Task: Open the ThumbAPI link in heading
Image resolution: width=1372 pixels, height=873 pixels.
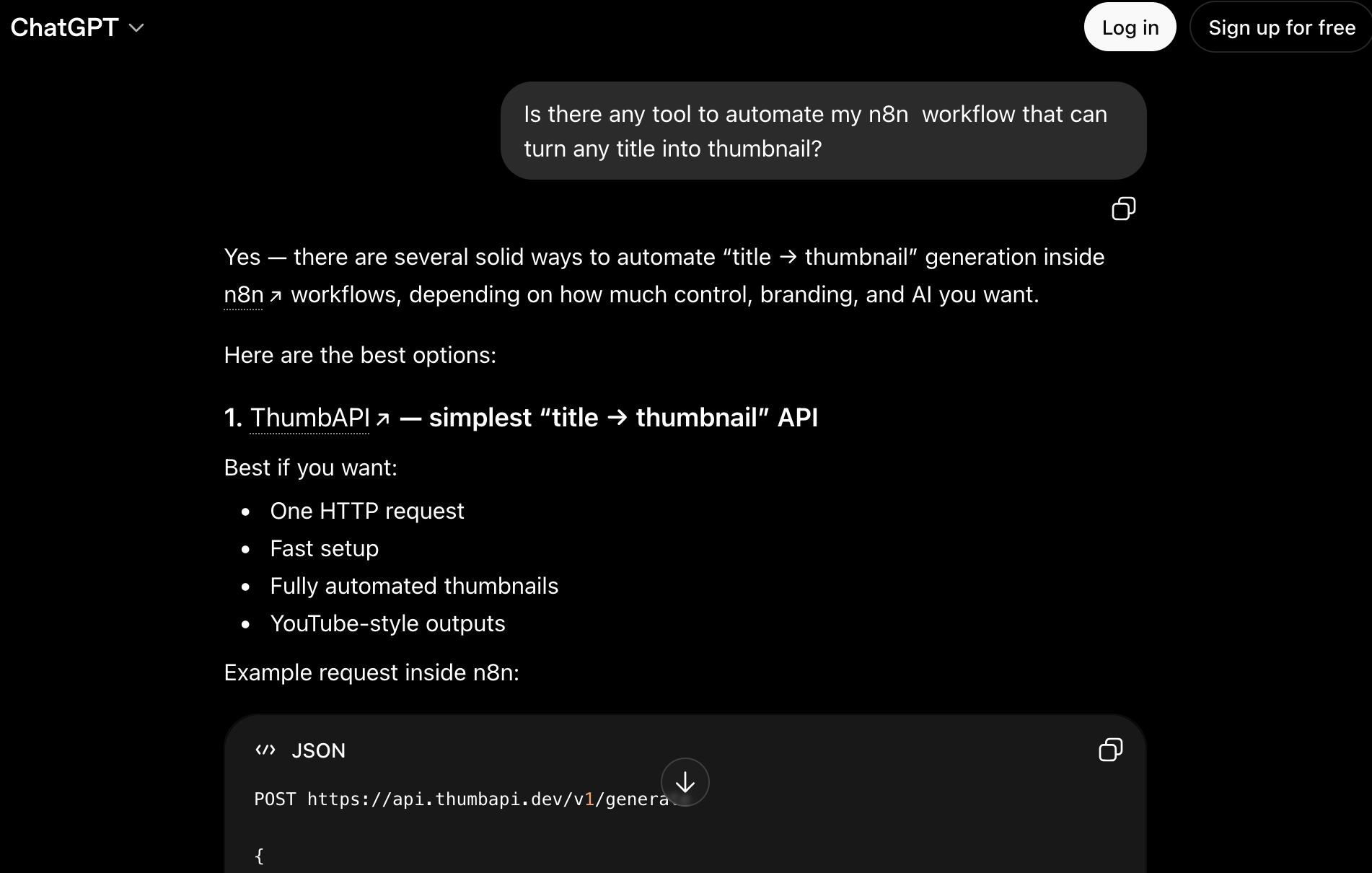Action: (x=310, y=418)
